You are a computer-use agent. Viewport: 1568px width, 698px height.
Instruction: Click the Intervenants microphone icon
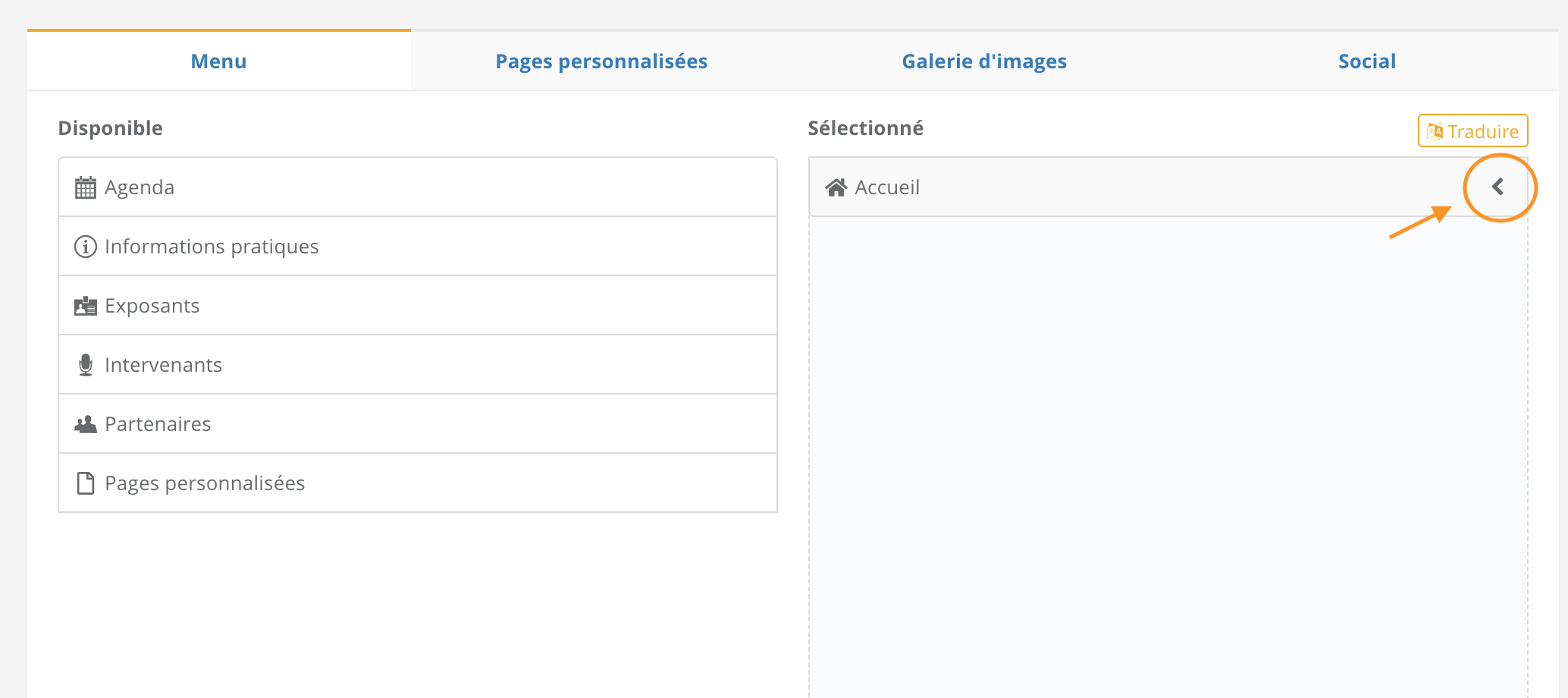click(x=86, y=365)
